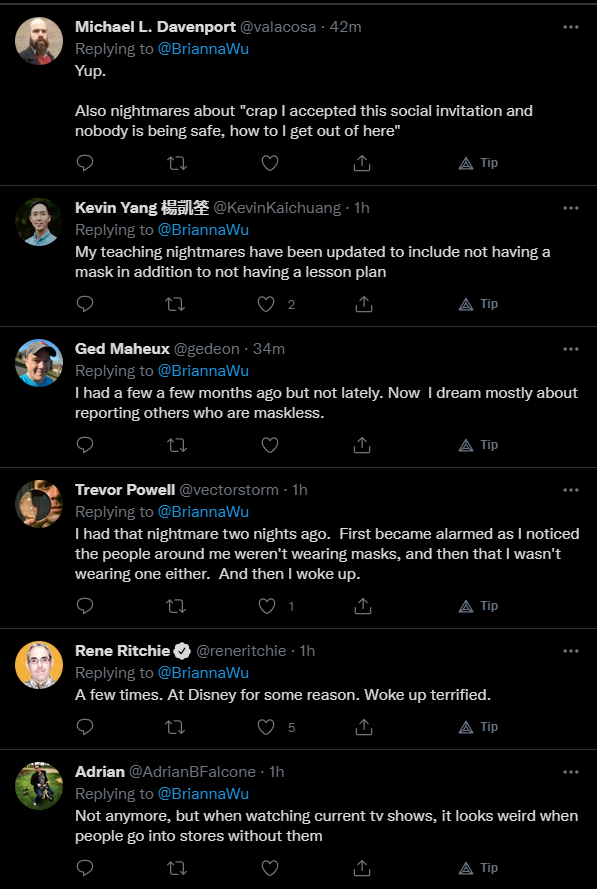Image resolution: width=597 pixels, height=889 pixels.
Task: Expand more options on Adrian's tweet
Action: tap(570, 772)
